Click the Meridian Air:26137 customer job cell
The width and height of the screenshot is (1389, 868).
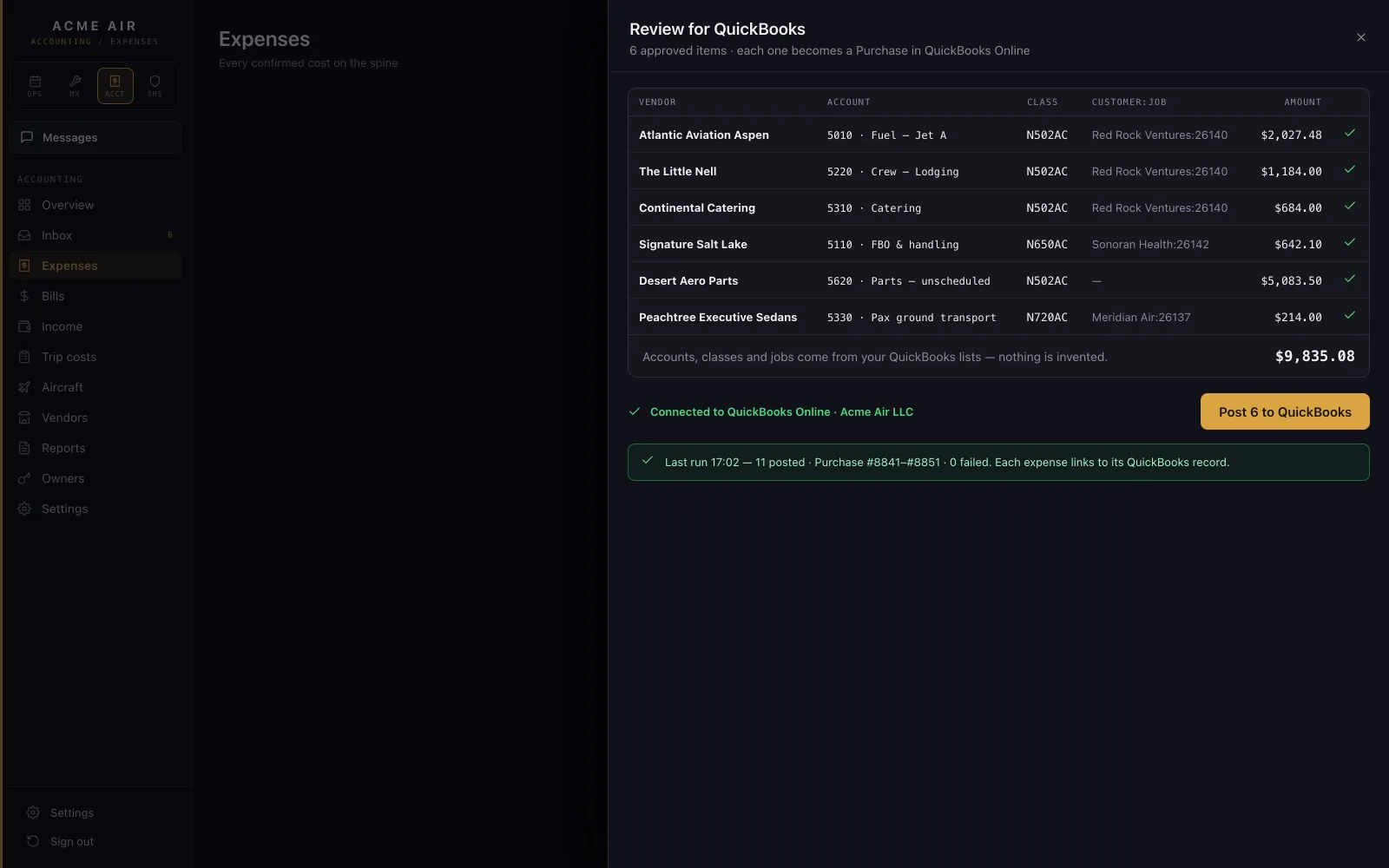pos(1141,318)
